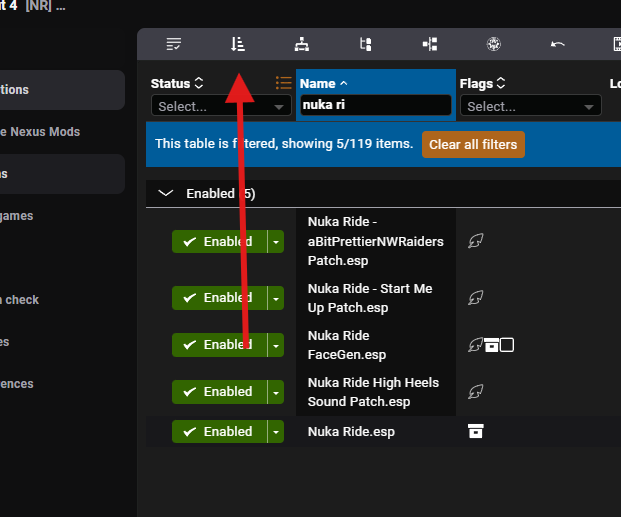Click the round badge toolbar icon

tap(493, 44)
